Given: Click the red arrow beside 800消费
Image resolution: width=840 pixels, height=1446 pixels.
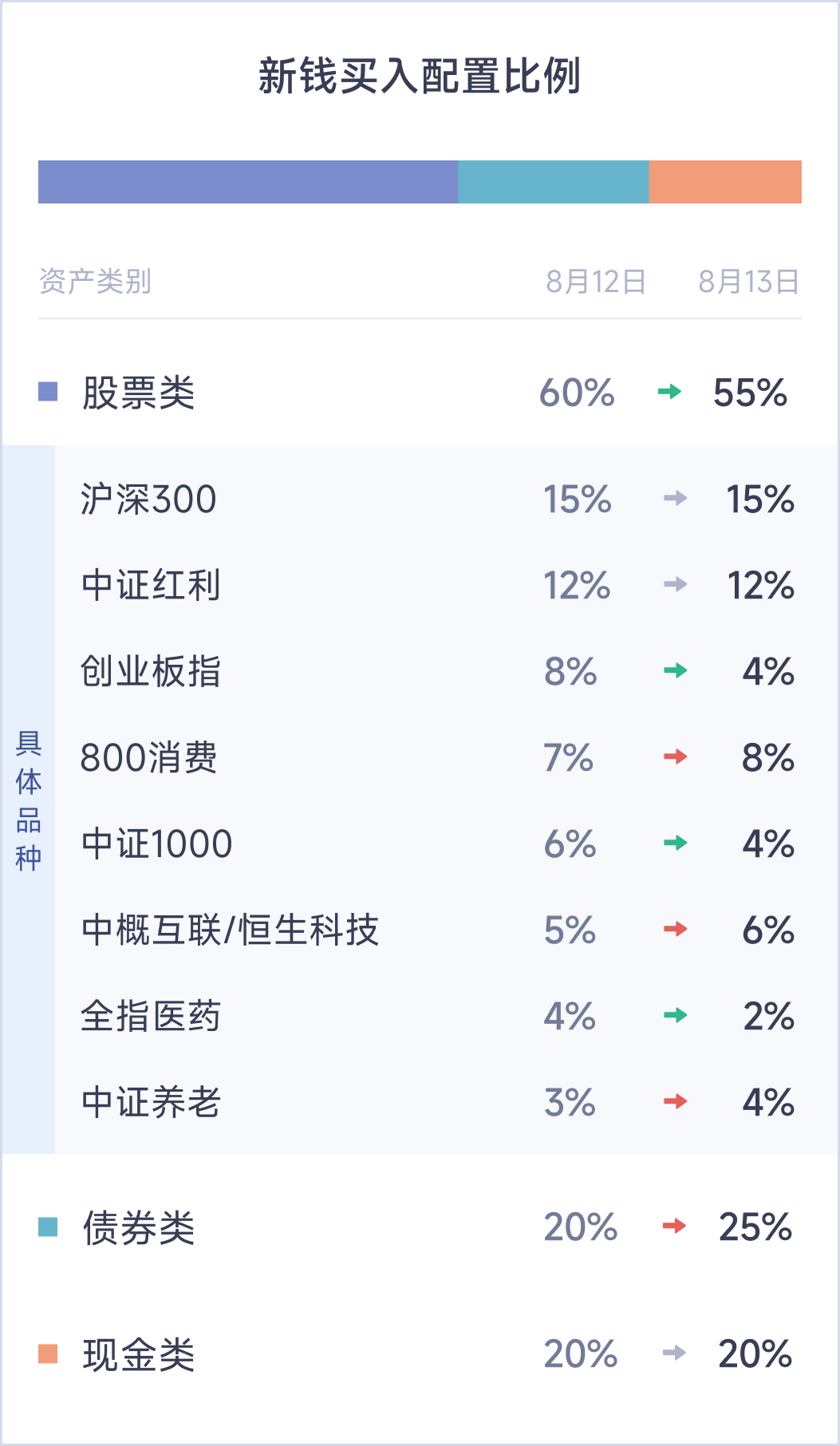Looking at the screenshot, I should [x=675, y=757].
